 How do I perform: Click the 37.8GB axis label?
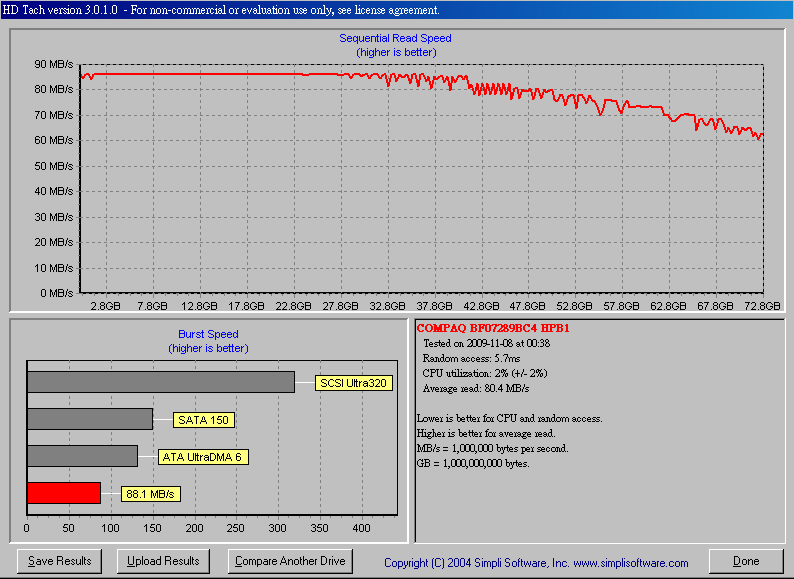pos(434,306)
